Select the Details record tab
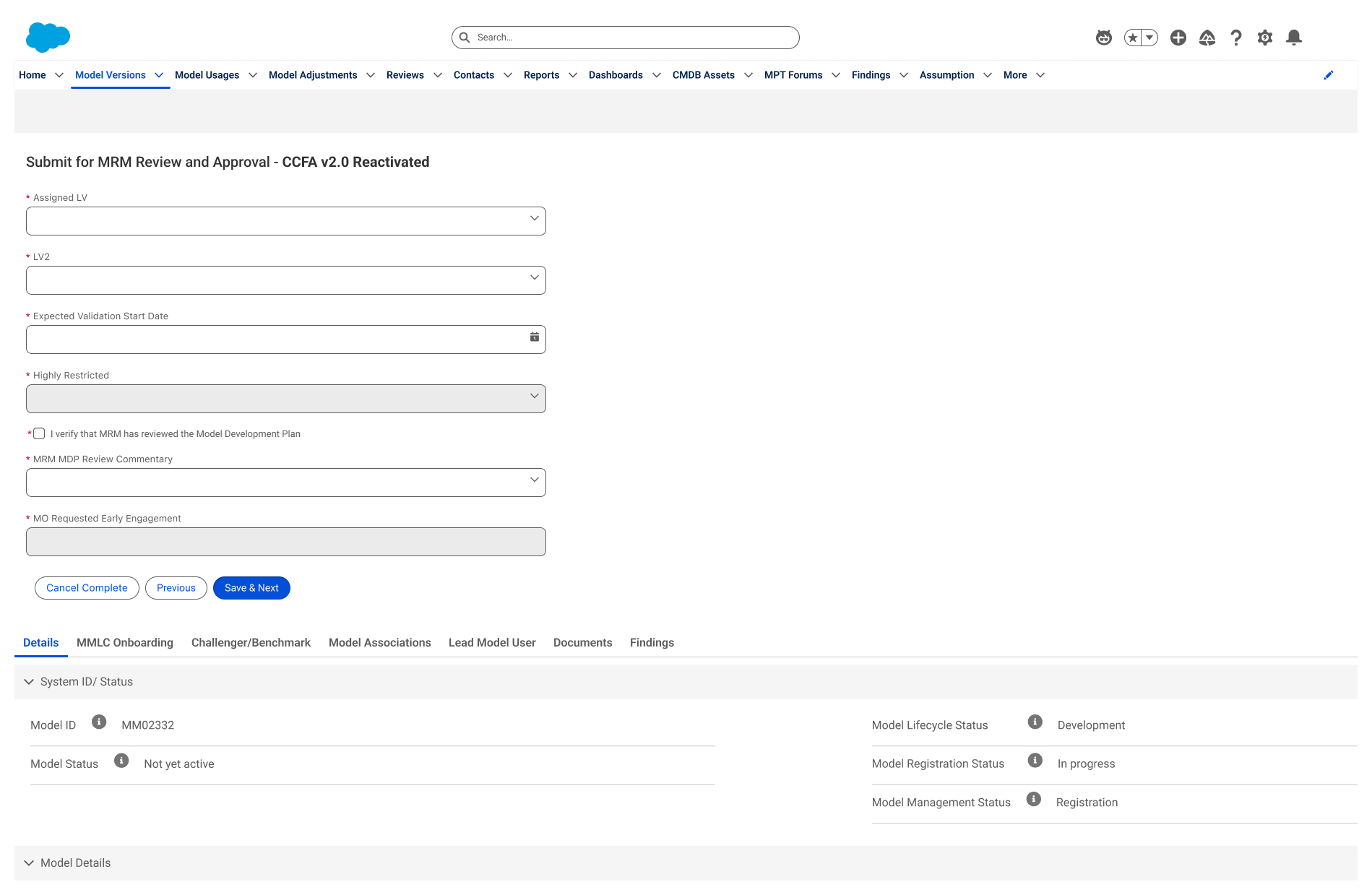 click(41, 643)
